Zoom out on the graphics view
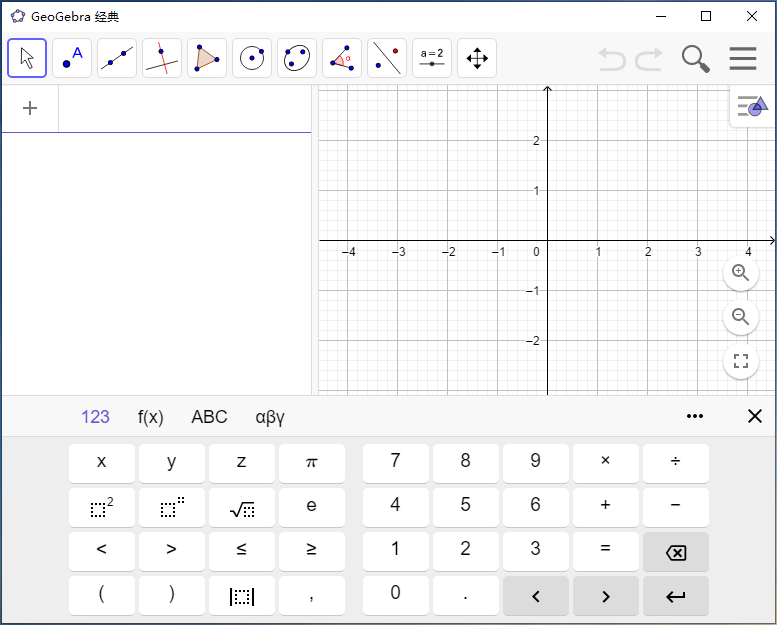The height and width of the screenshot is (625, 777). (x=741, y=317)
